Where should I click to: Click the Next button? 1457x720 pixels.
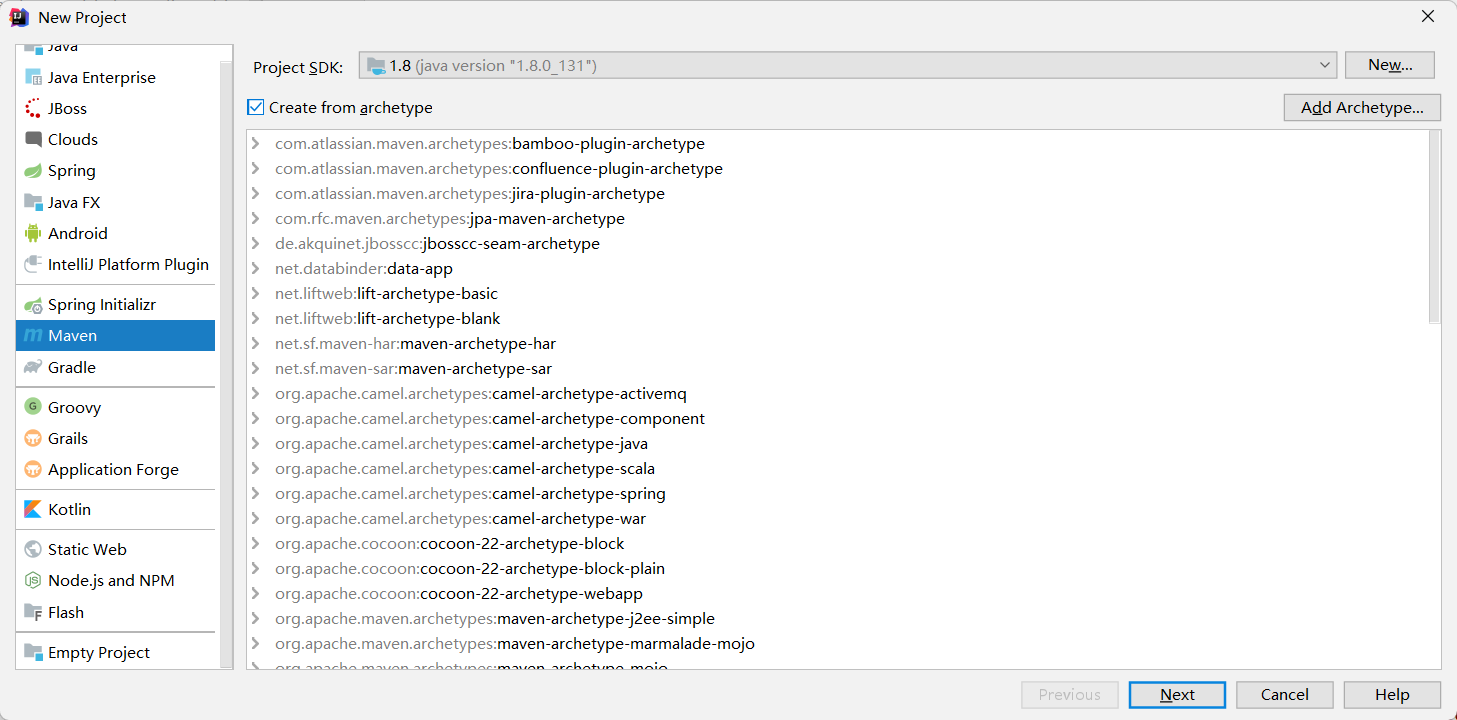[x=1177, y=695]
